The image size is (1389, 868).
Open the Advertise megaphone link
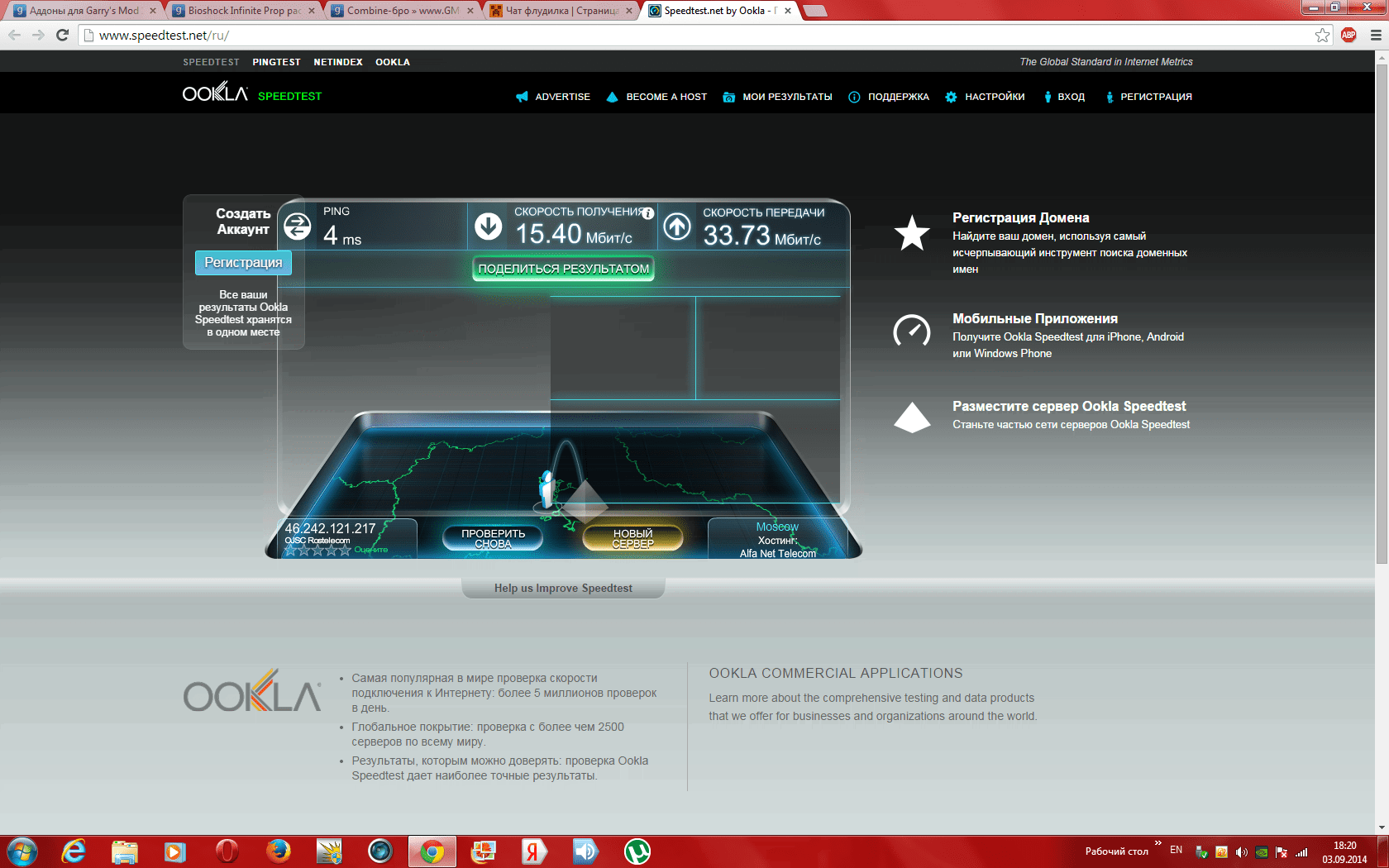coord(553,97)
